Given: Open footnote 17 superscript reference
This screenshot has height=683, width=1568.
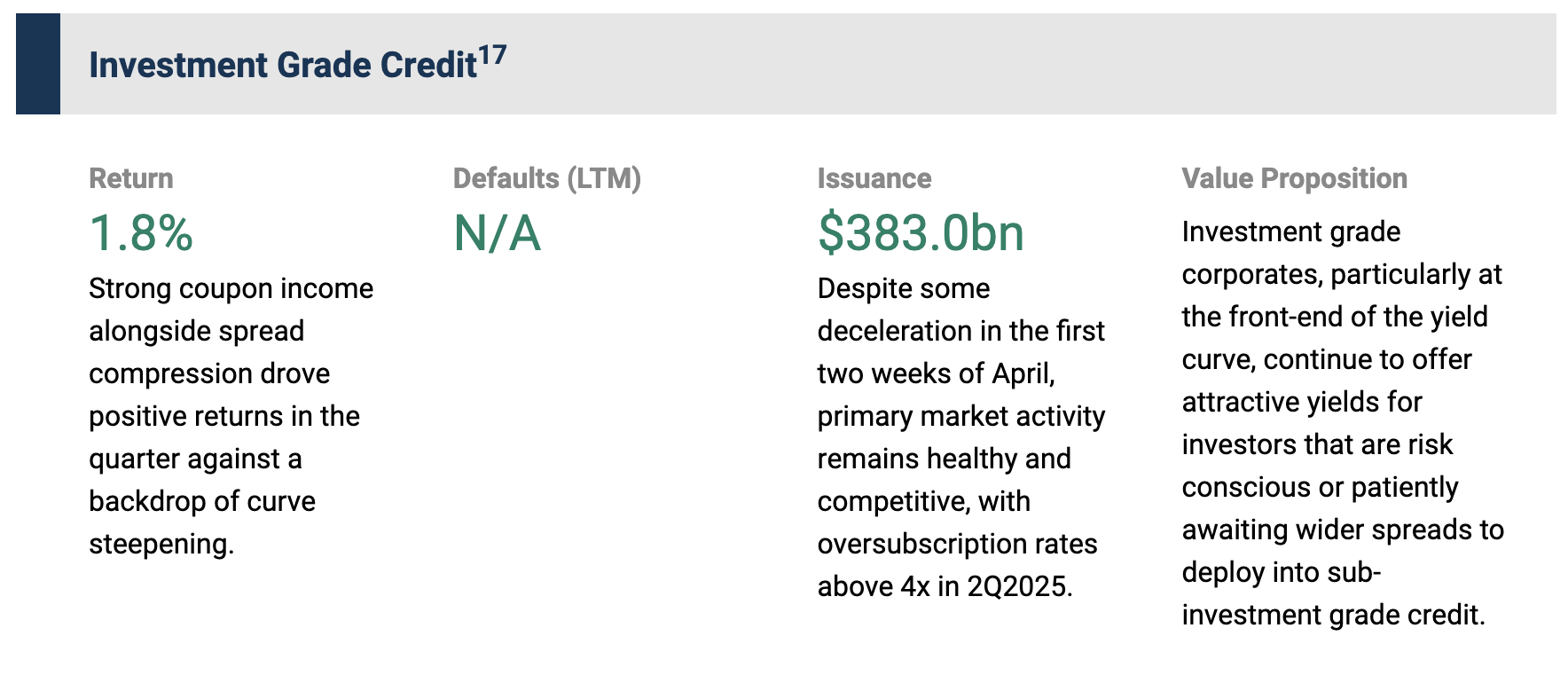Looking at the screenshot, I should 492,56.
